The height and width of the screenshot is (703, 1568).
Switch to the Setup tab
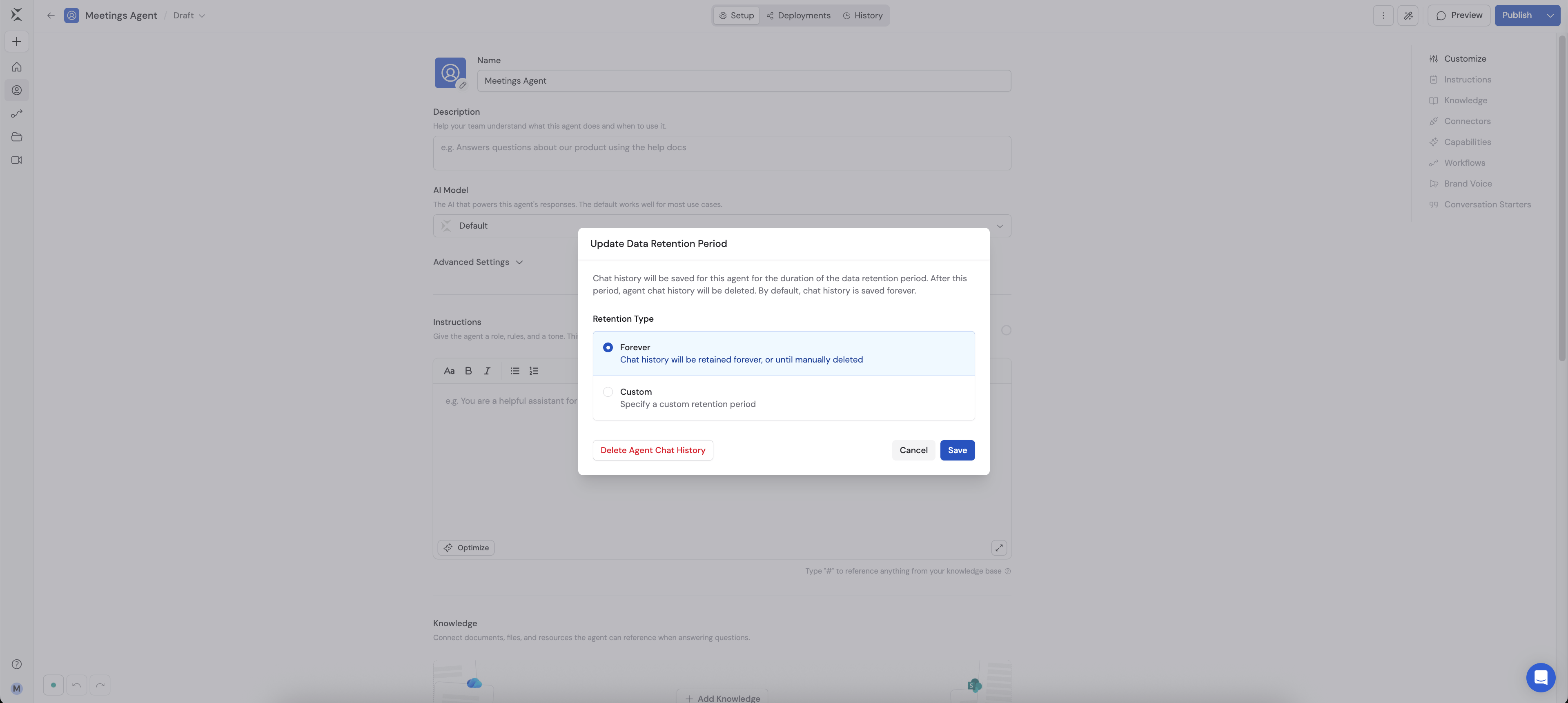tap(737, 15)
